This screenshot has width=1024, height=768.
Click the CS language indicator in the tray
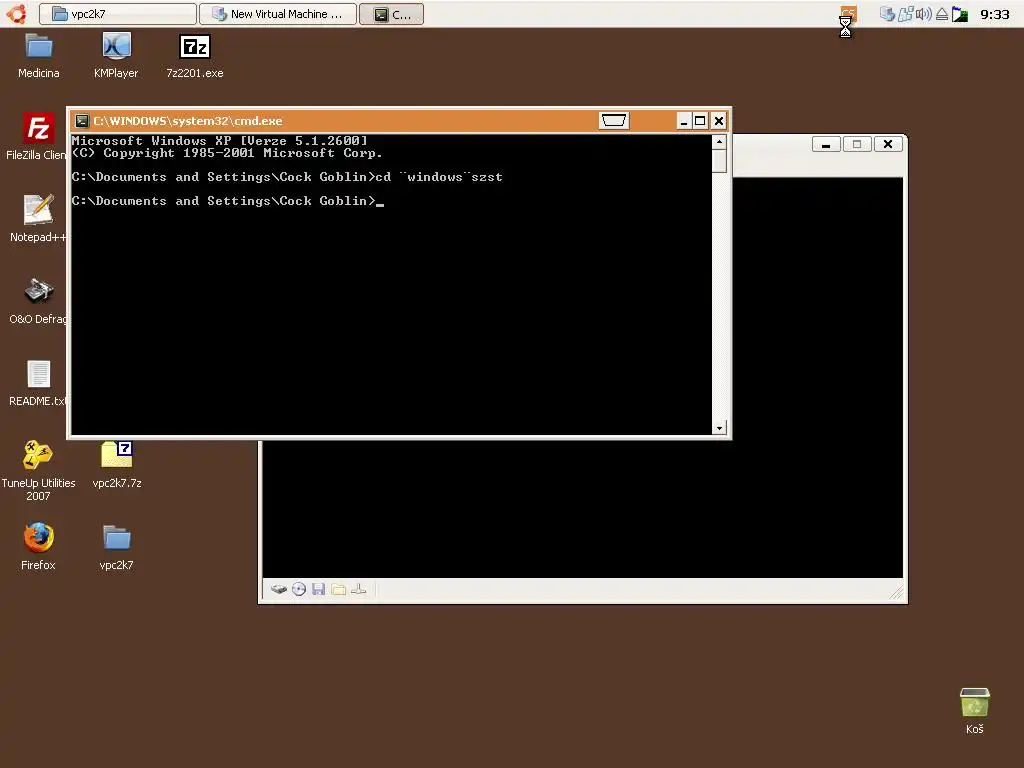pyautogui.click(x=848, y=12)
